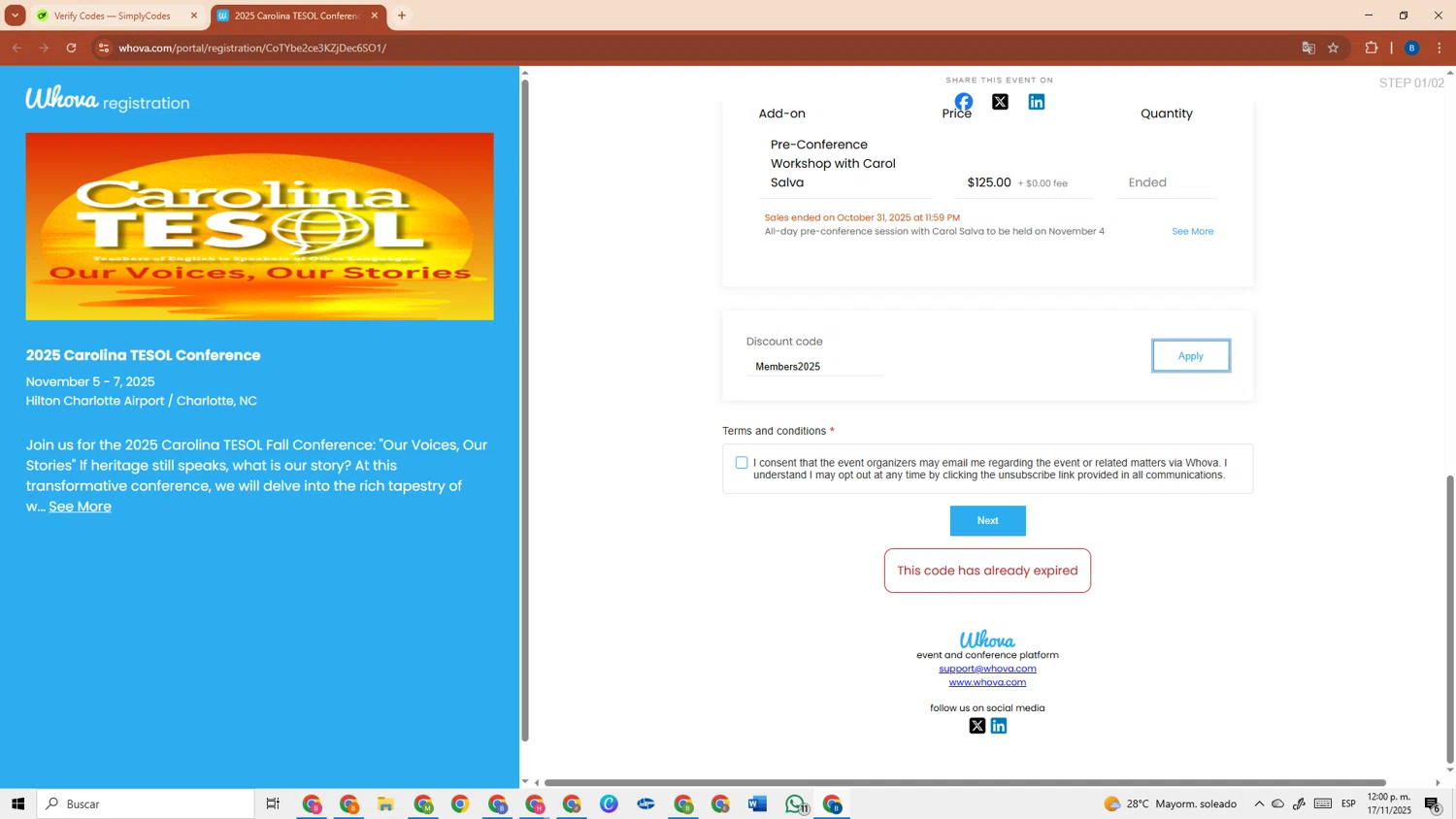Open notification center icon

[1433, 803]
